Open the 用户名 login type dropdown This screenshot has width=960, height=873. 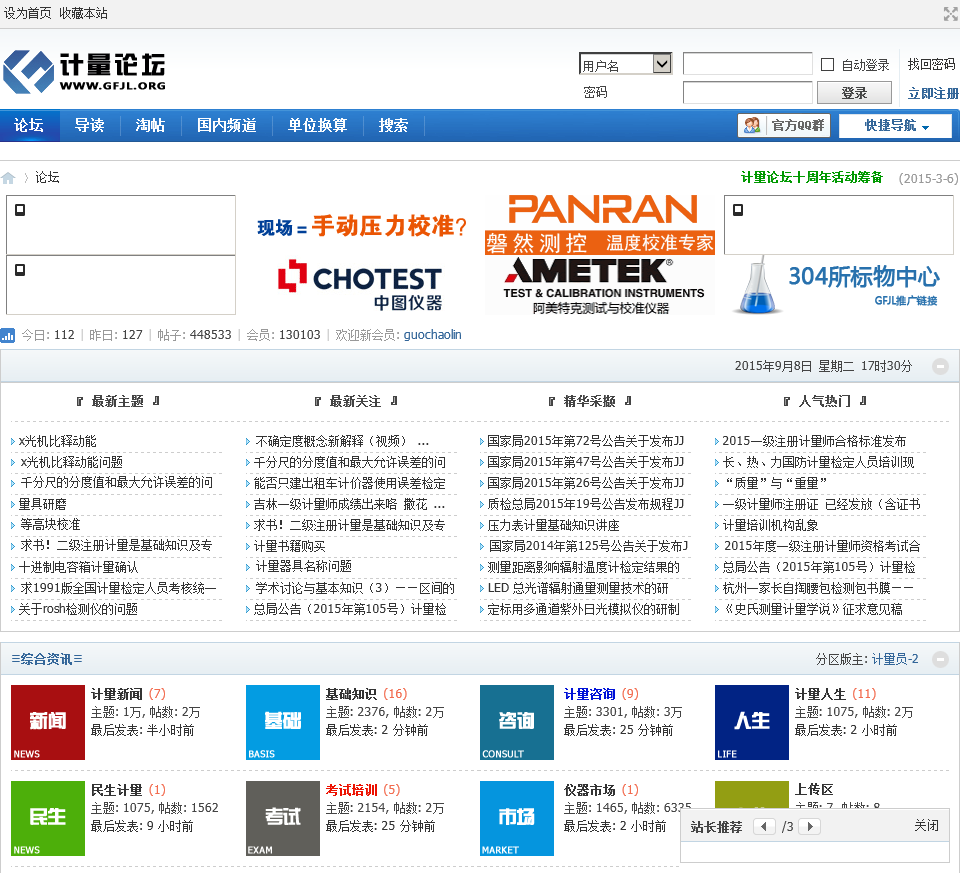(x=625, y=64)
